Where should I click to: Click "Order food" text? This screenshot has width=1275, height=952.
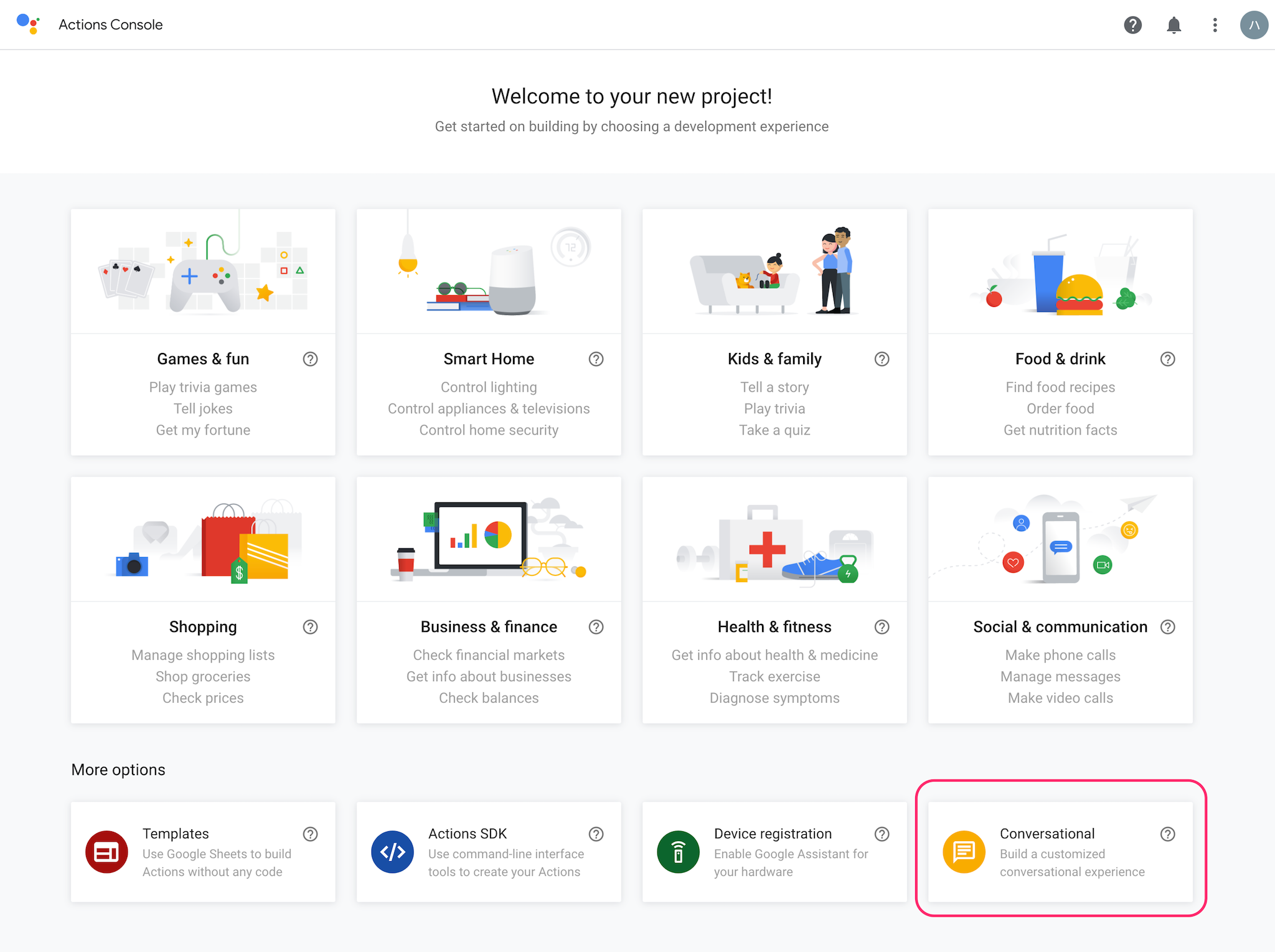click(x=1060, y=408)
